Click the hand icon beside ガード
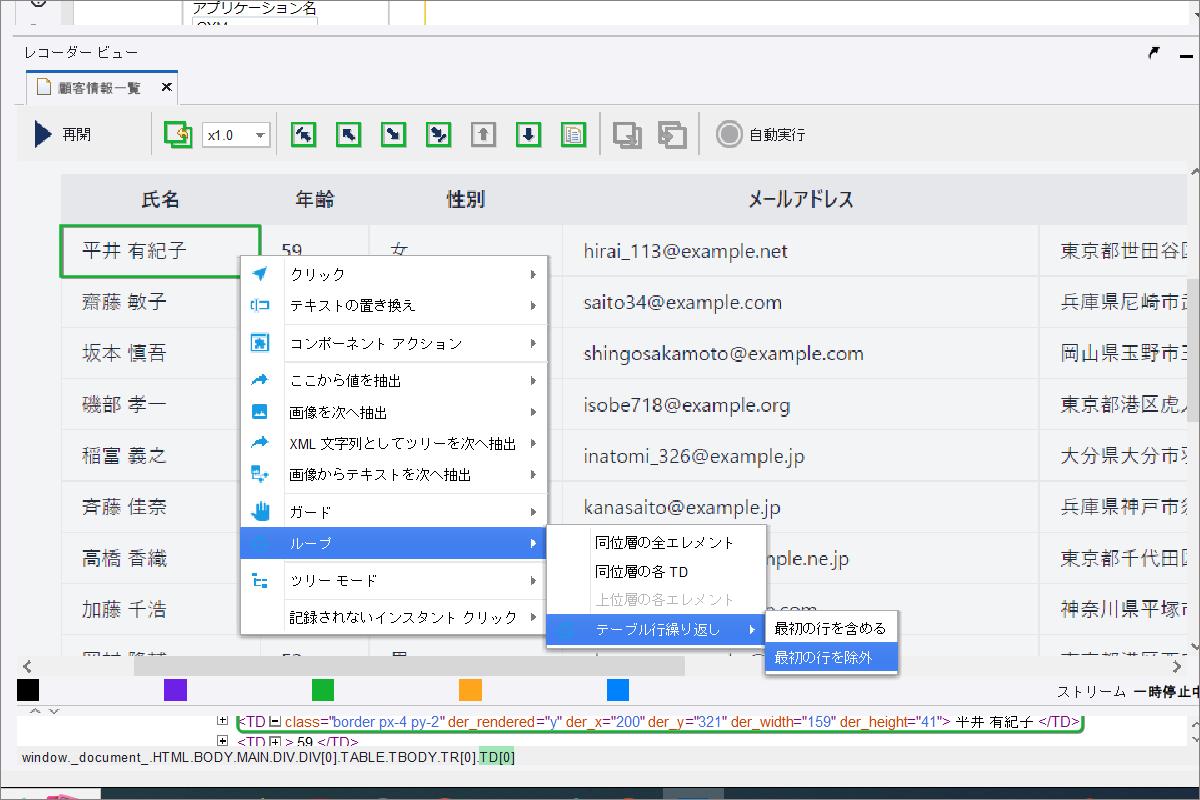The height and width of the screenshot is (800, 1200). [x=260, y=512]
